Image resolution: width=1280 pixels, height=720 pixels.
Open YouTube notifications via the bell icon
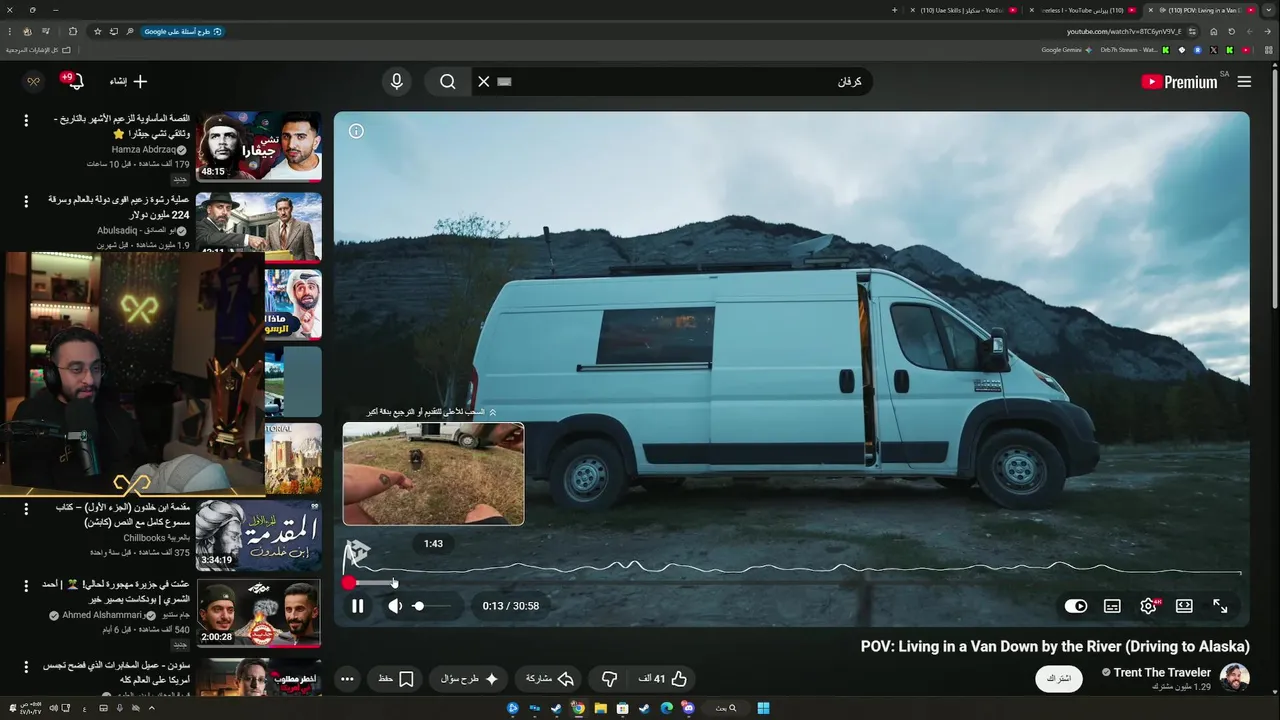[x=75, y=82]
